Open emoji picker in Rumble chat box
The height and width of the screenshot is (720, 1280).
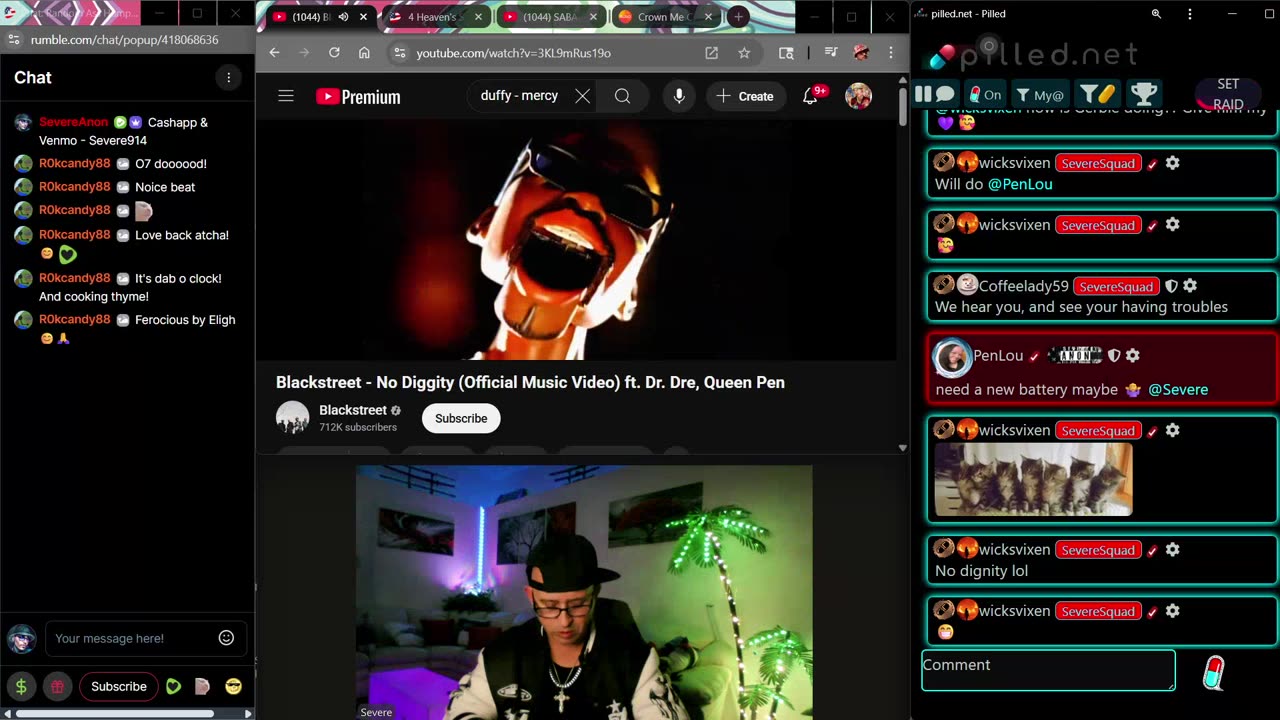226,638
